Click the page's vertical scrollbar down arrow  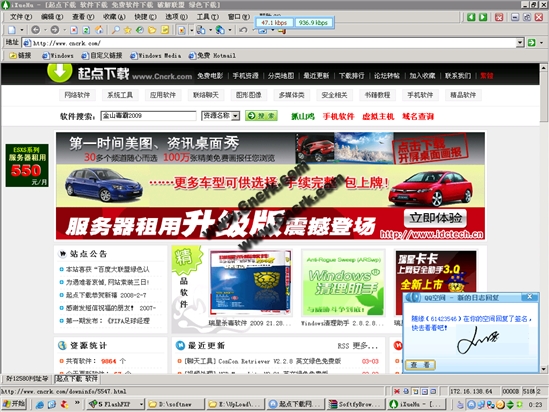tap(543, 369)
